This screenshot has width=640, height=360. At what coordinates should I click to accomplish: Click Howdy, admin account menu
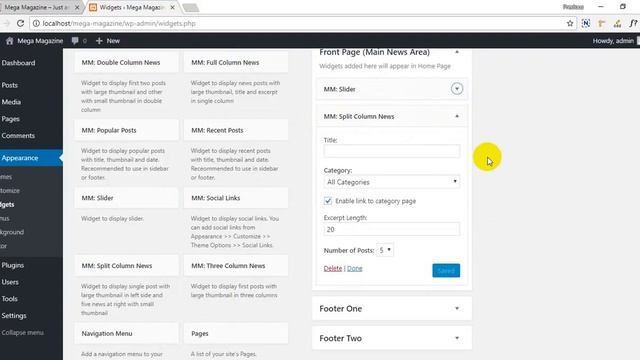[x=613, y=41]
